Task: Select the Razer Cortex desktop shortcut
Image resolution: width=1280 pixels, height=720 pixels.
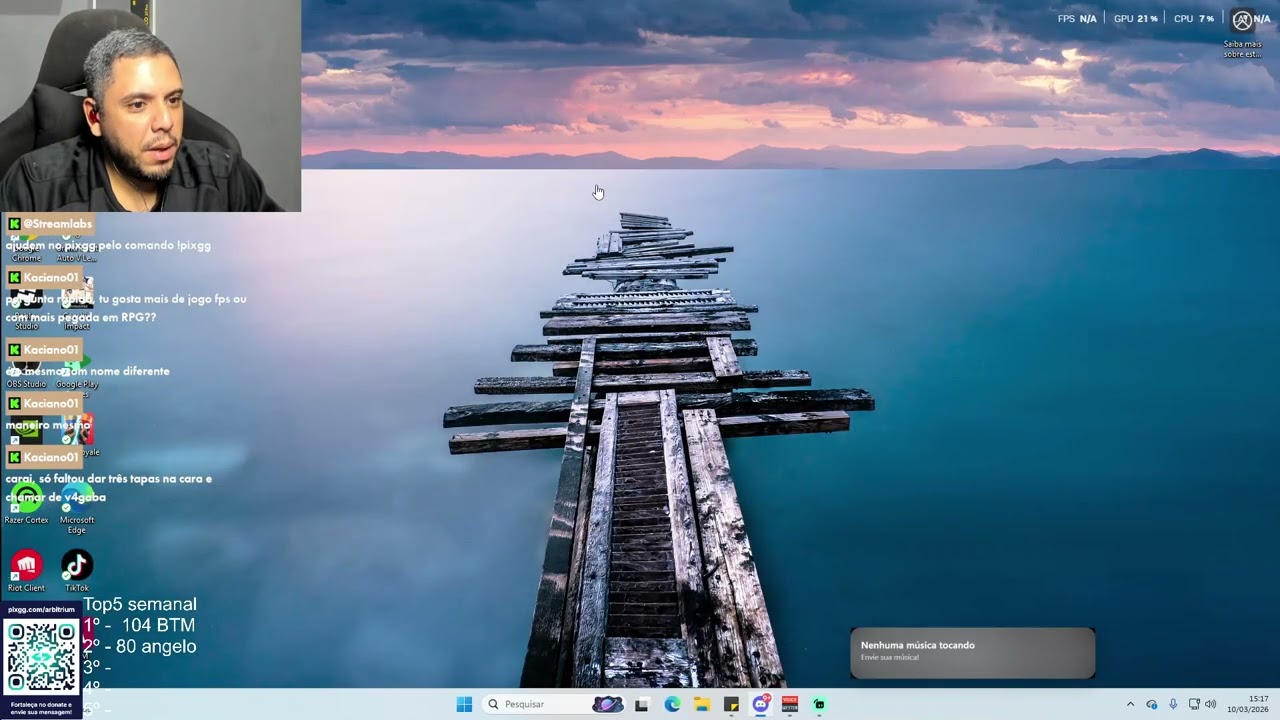Action: [x=27, y=505]
